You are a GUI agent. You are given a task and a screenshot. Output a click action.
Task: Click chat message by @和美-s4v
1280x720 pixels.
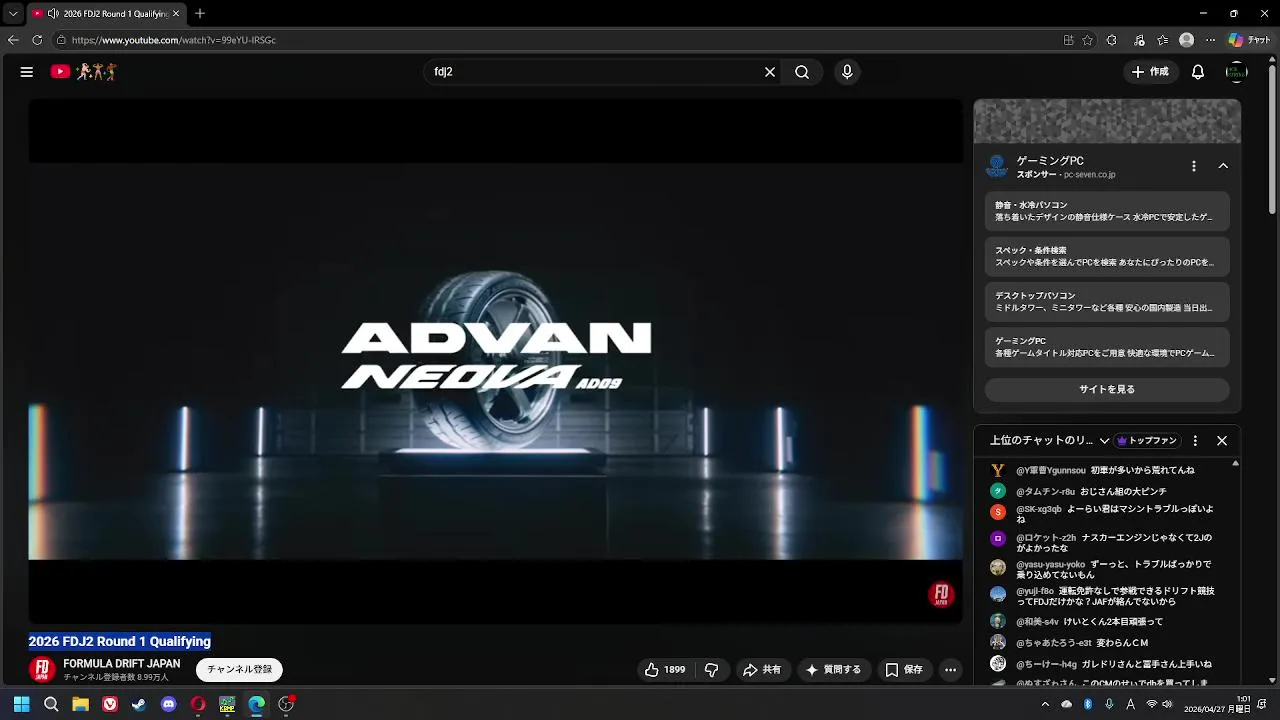click(1105, 622)
